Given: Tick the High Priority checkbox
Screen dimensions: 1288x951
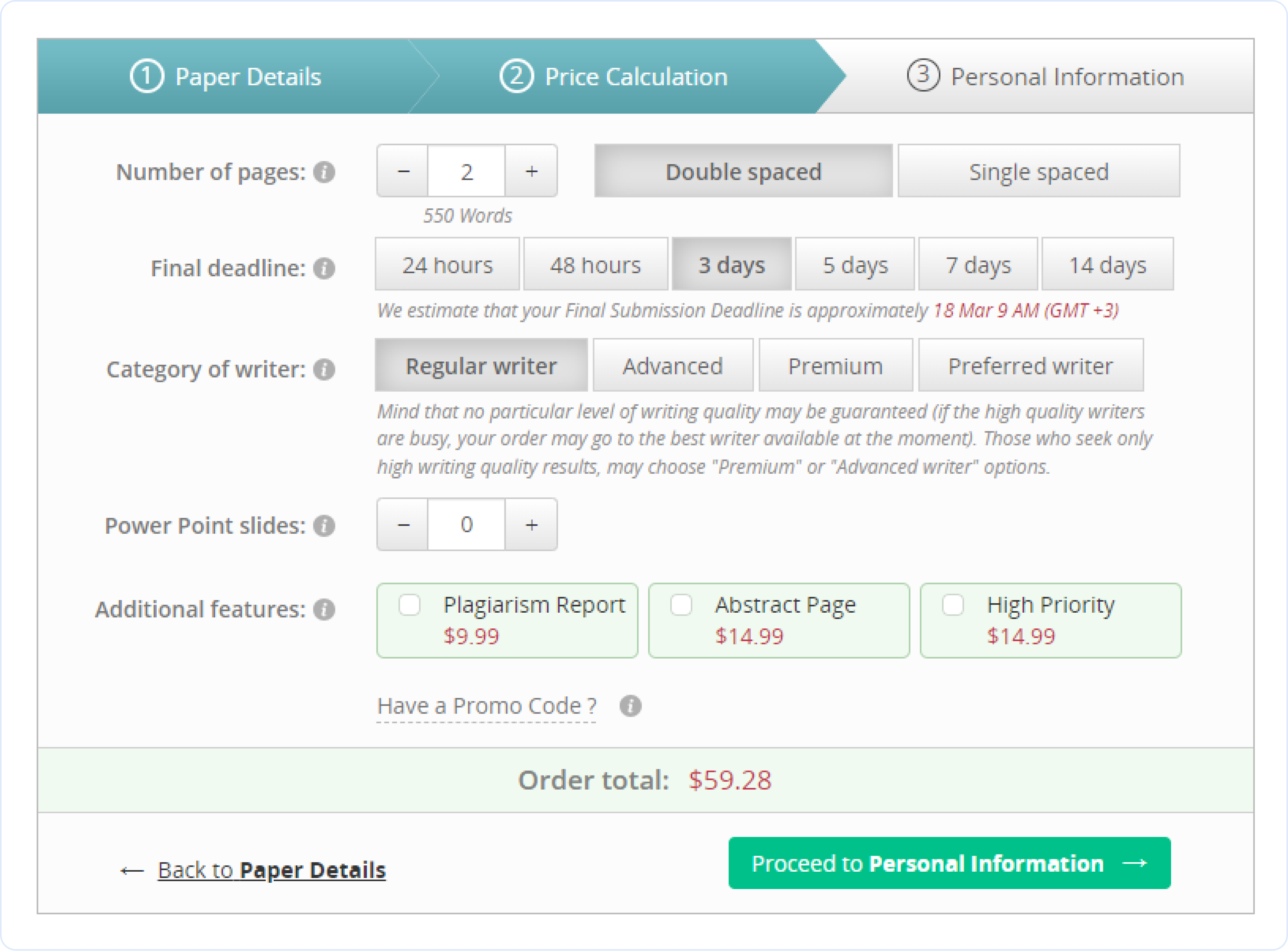Looking at the screenshot, I should 953,605.
